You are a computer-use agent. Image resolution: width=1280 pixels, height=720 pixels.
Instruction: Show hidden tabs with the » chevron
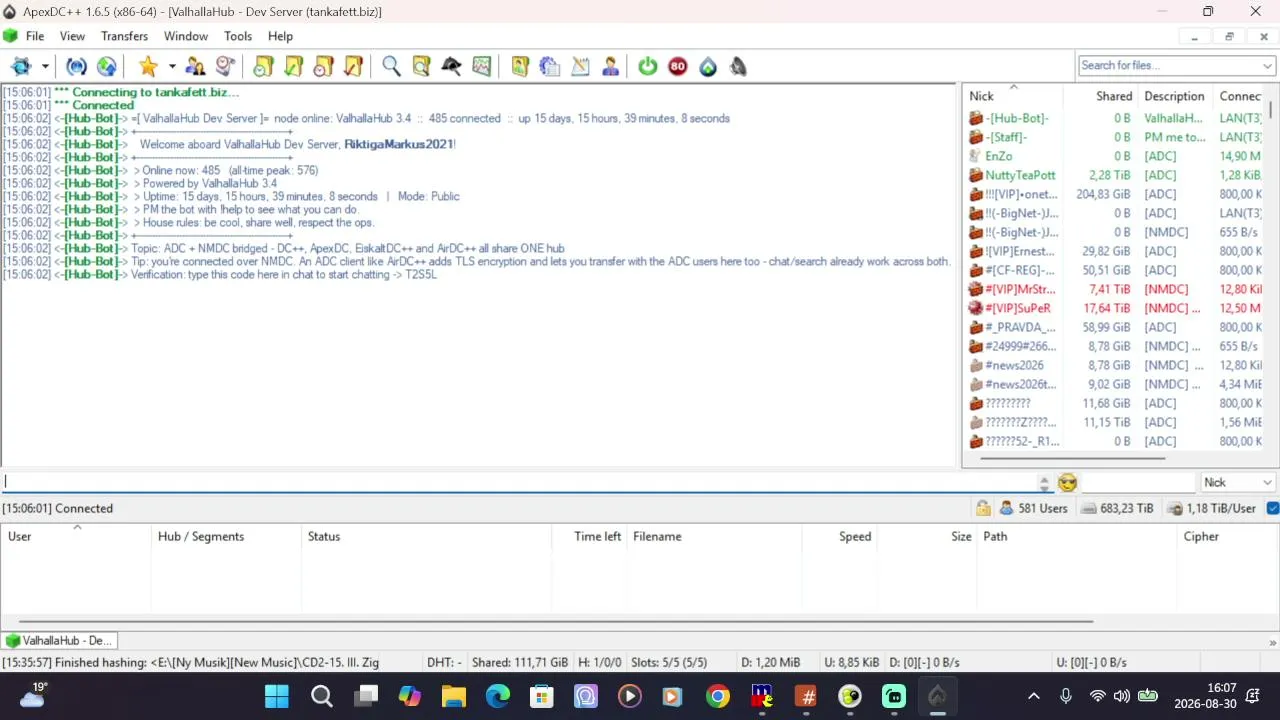pyautogui.click(x=1272, y=642)
